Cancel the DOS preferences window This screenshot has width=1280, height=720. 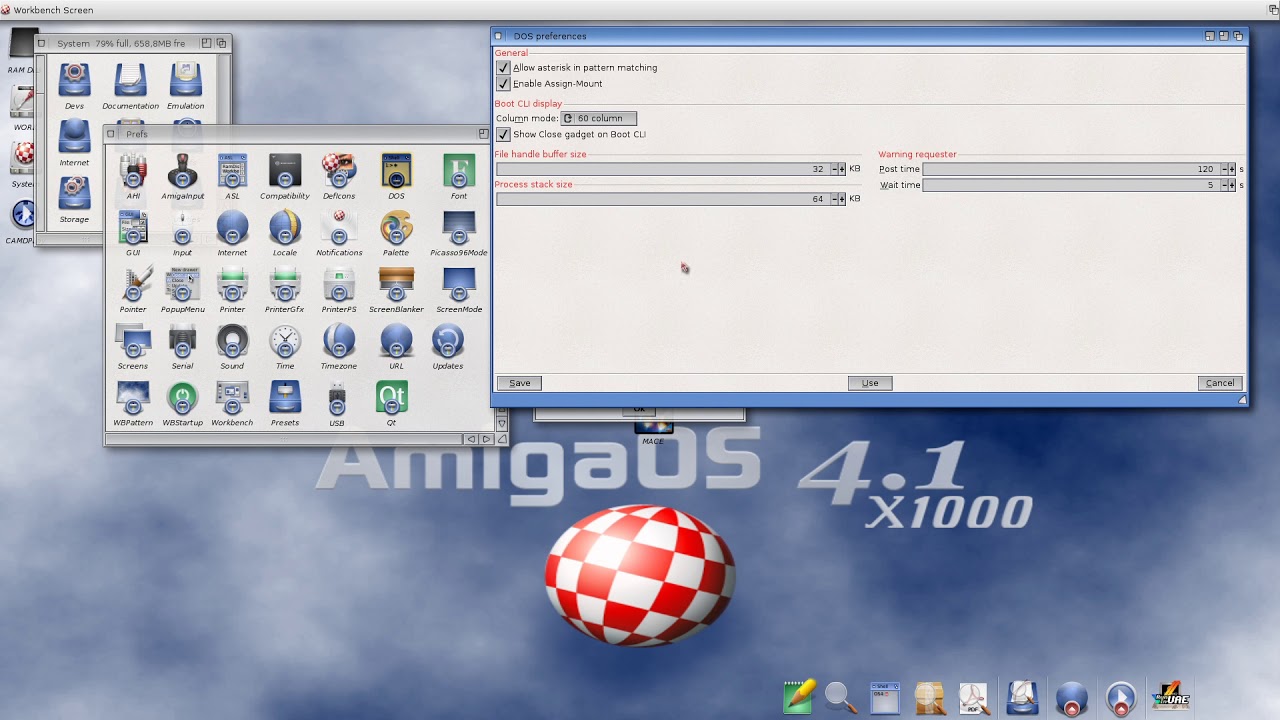pyautogui.click(x=1220, y=383)
